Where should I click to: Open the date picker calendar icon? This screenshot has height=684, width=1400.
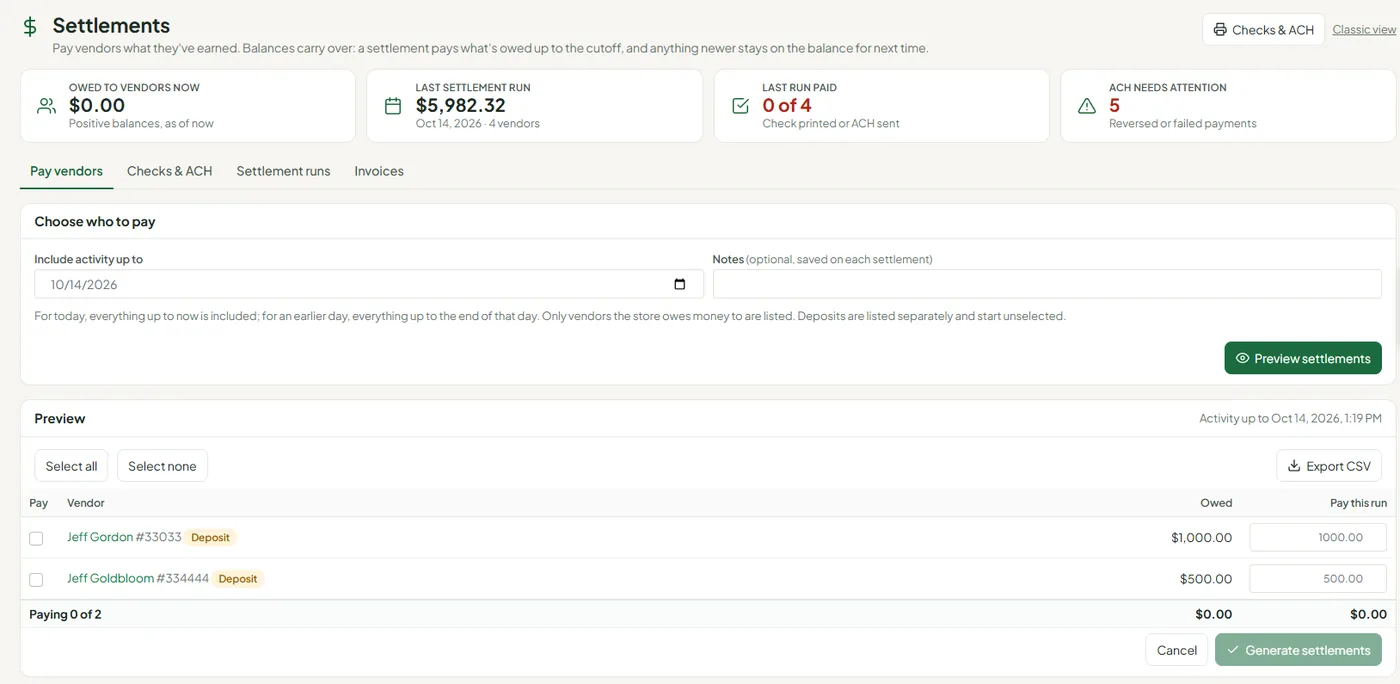pyautogui.click(x=680, y=284)
